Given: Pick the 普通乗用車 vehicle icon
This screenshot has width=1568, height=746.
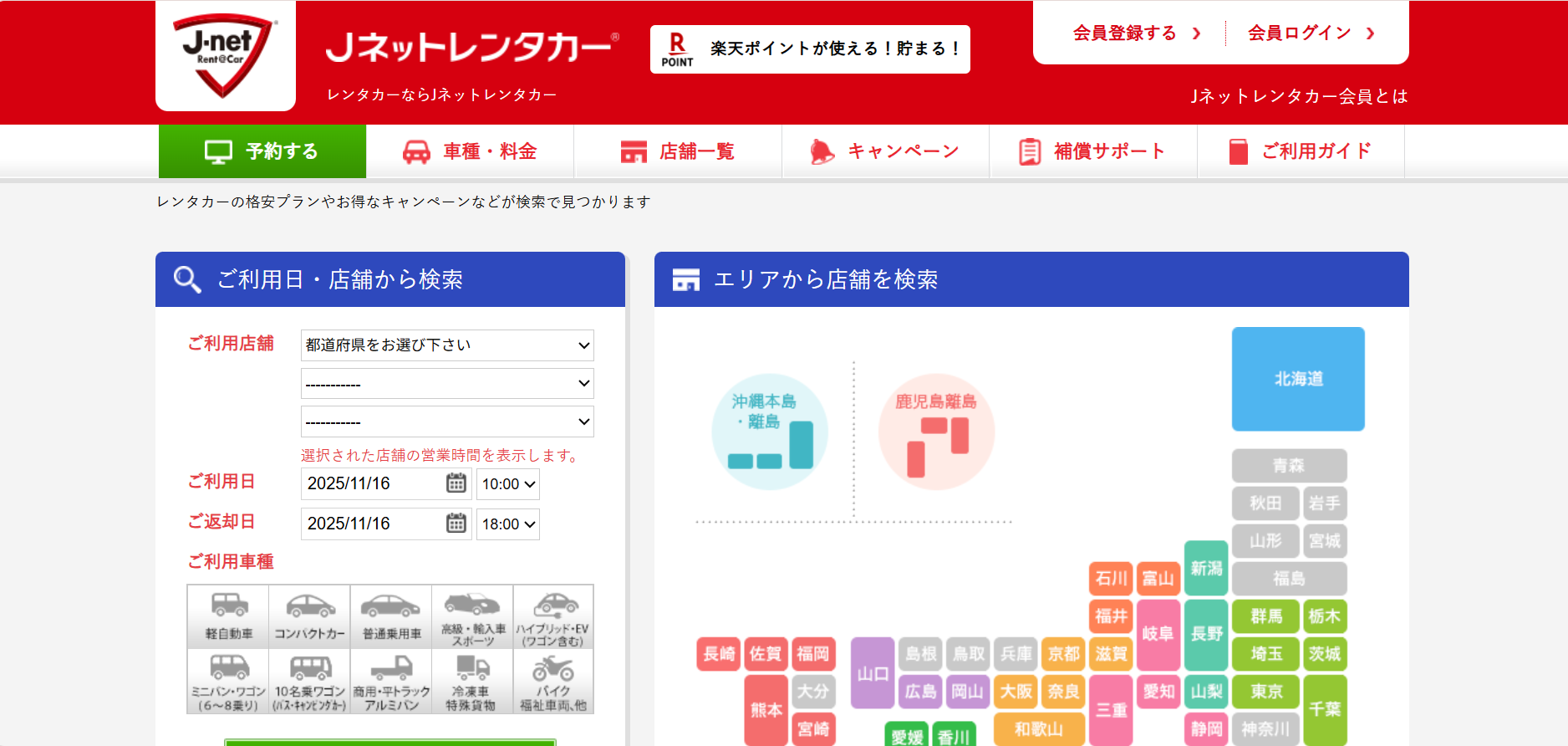Looking at the screenshot, I should pos(390,616).
